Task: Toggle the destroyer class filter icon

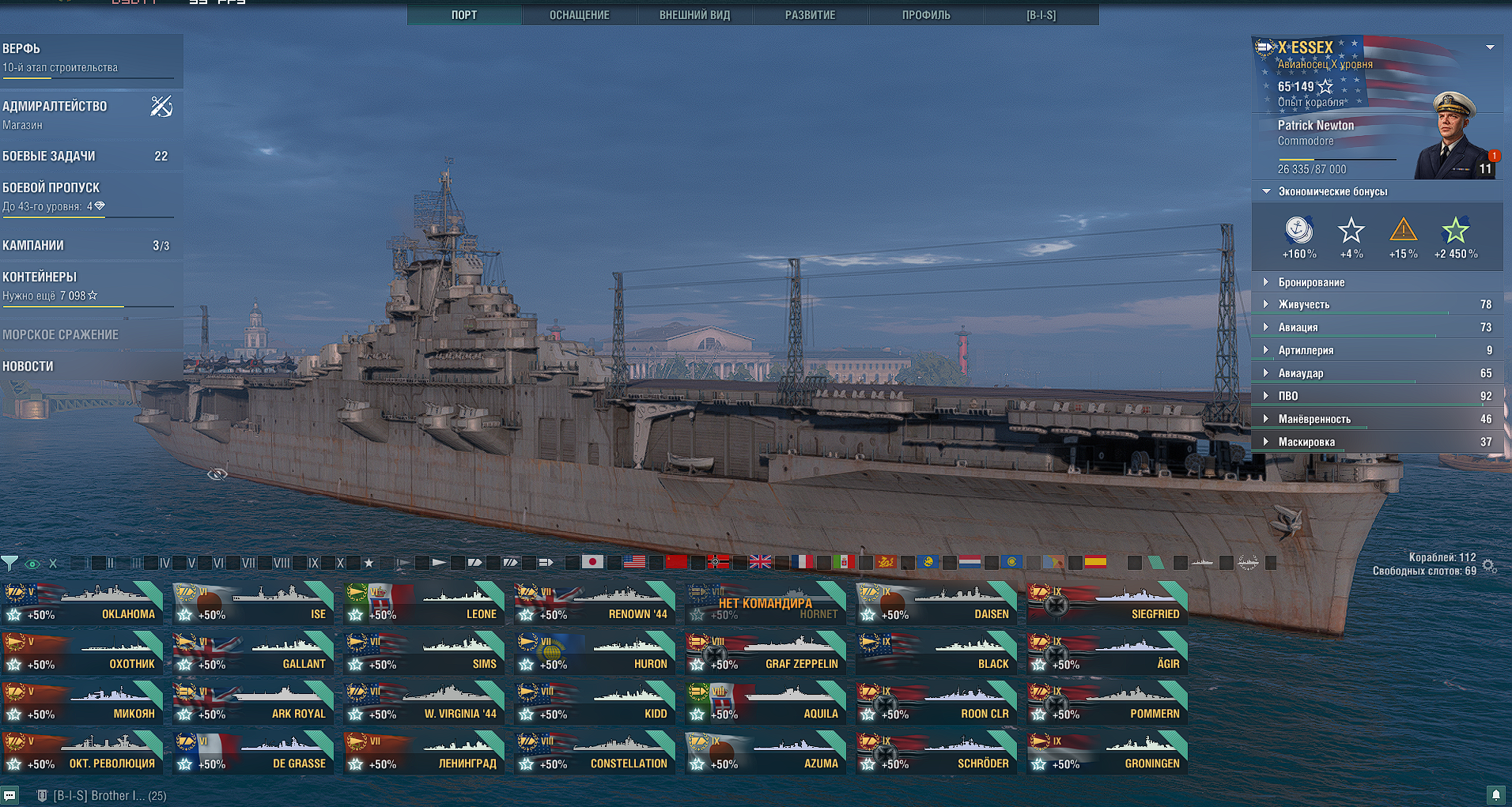Action: click(x=439, y=563)
